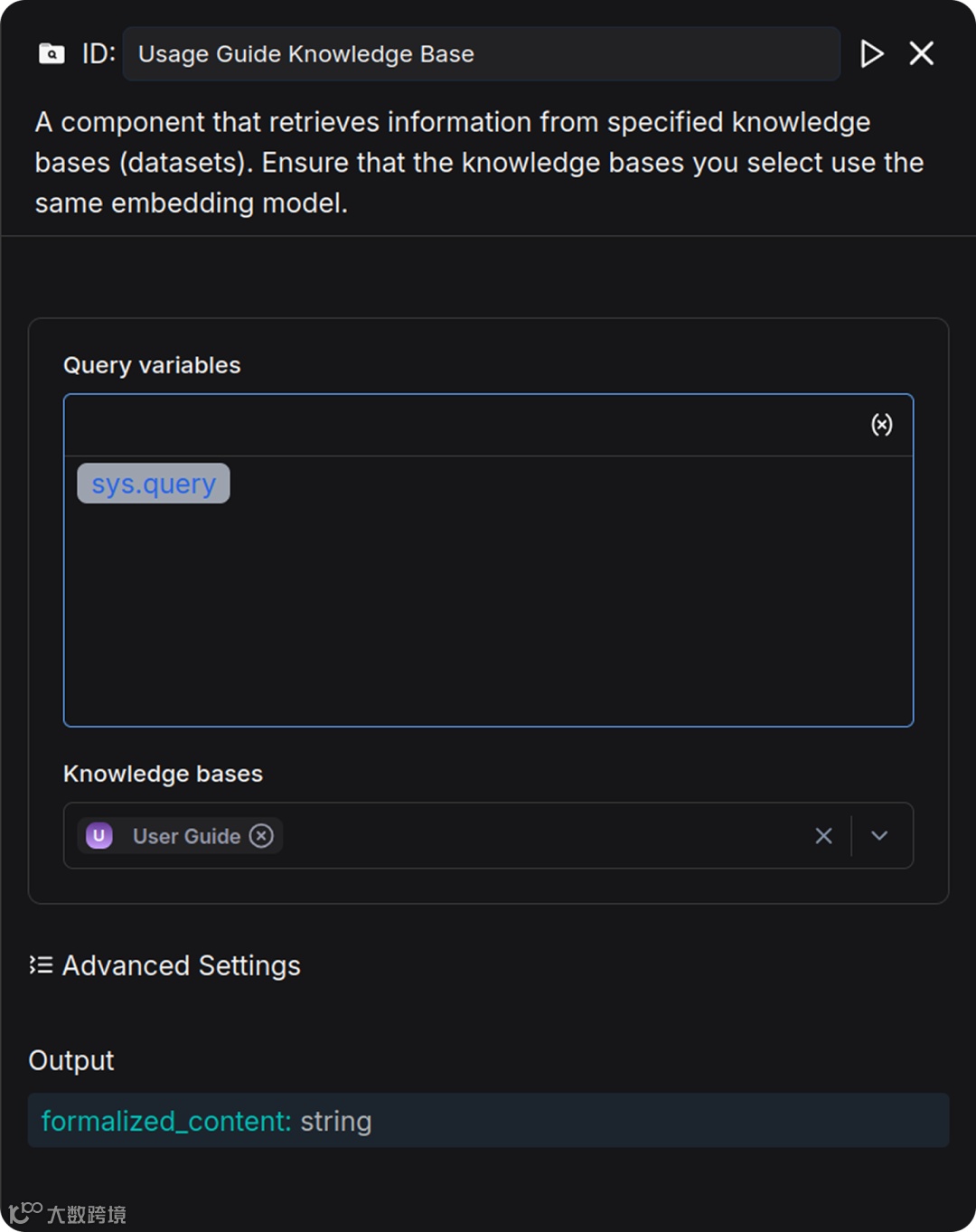Open the variable picker (x) icon

(881, 425)
